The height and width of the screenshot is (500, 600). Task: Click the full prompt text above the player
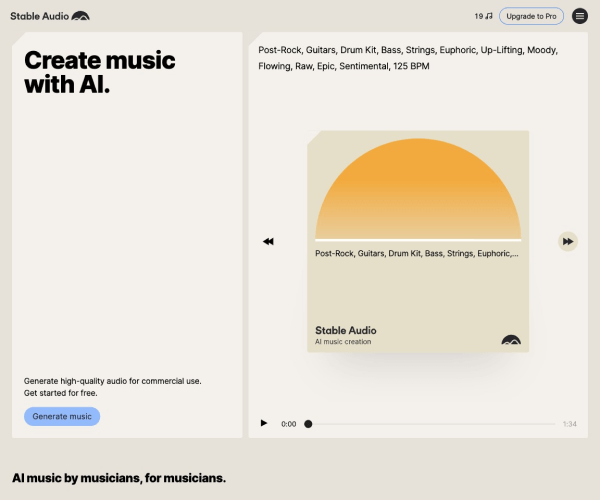coord(408,57)
